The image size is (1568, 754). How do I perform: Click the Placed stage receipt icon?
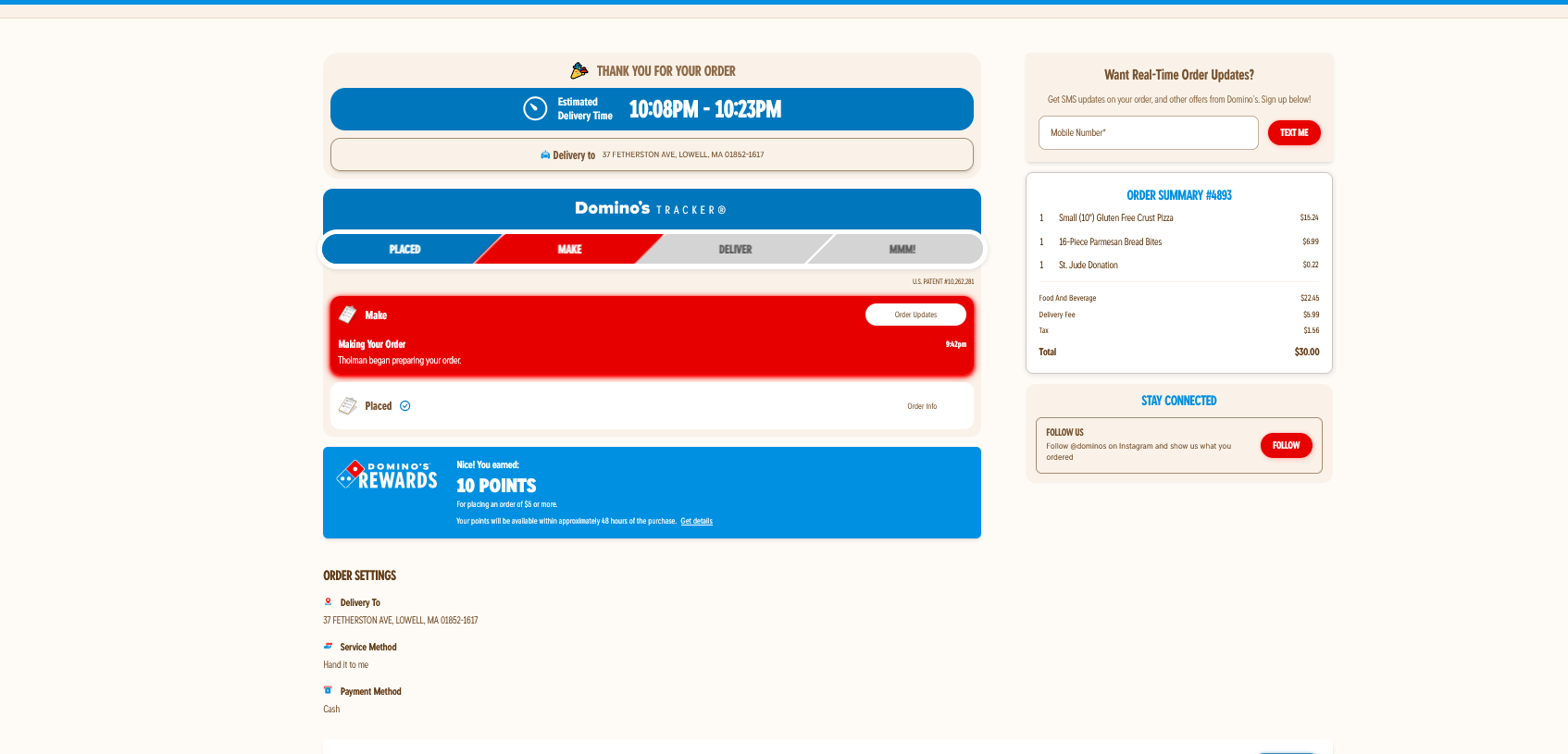coord(348,406)
